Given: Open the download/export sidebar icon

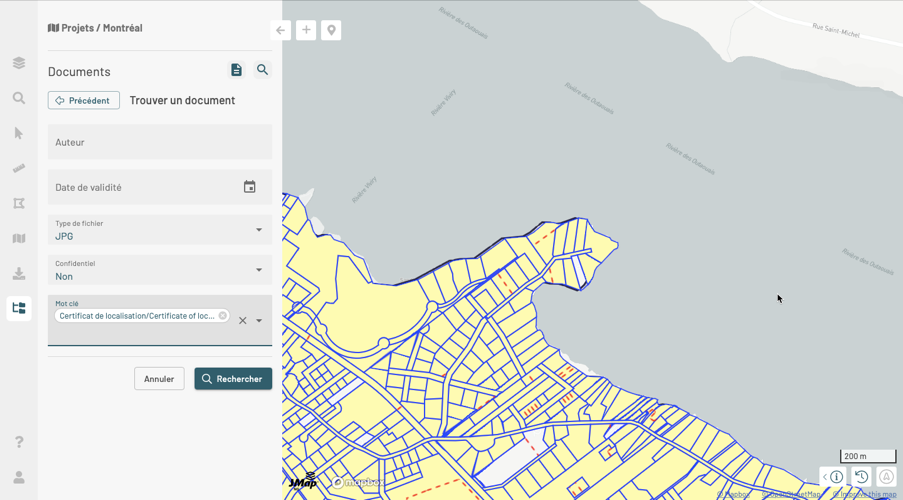Looking at the screenshot, I should click(19, 273).
